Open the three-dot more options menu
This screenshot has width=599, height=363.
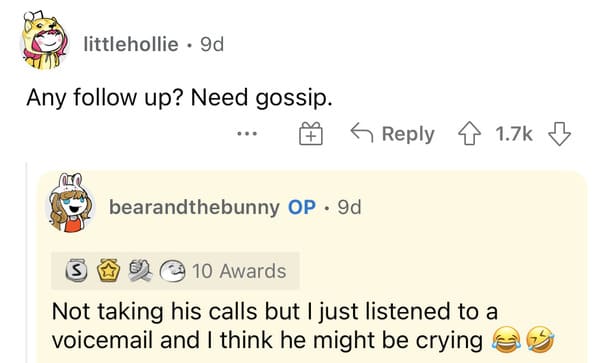[x=247, y=134]
